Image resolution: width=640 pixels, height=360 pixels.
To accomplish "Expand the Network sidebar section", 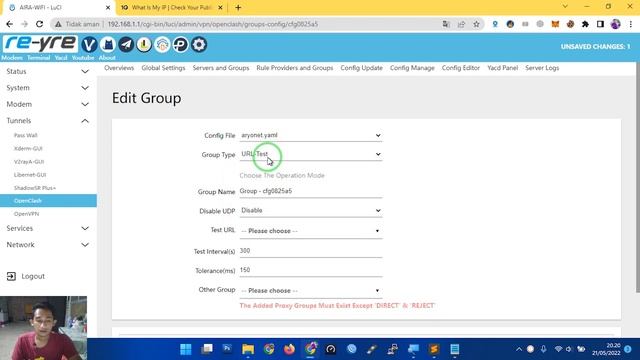I will pos(48,244).
